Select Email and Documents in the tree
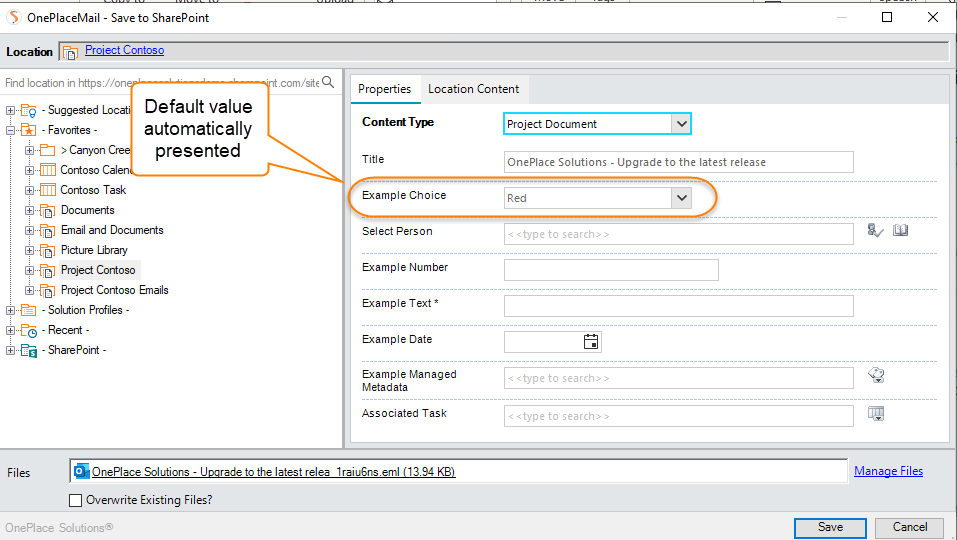Image resolution: width=957 pixels, height=540 pixels. click(112, 230)
